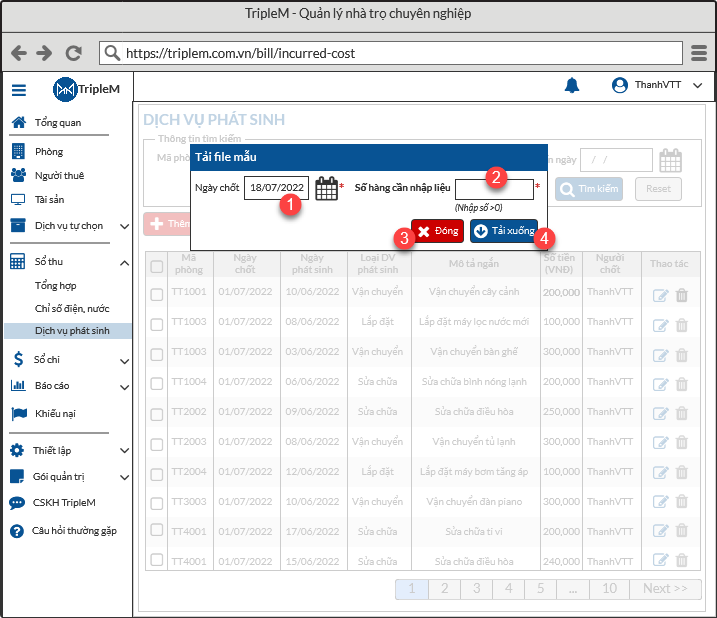The width and height of the screenshot is (717, 618).
Task: Click edit icon for TT1001 first row
Action: coord(660,295)
